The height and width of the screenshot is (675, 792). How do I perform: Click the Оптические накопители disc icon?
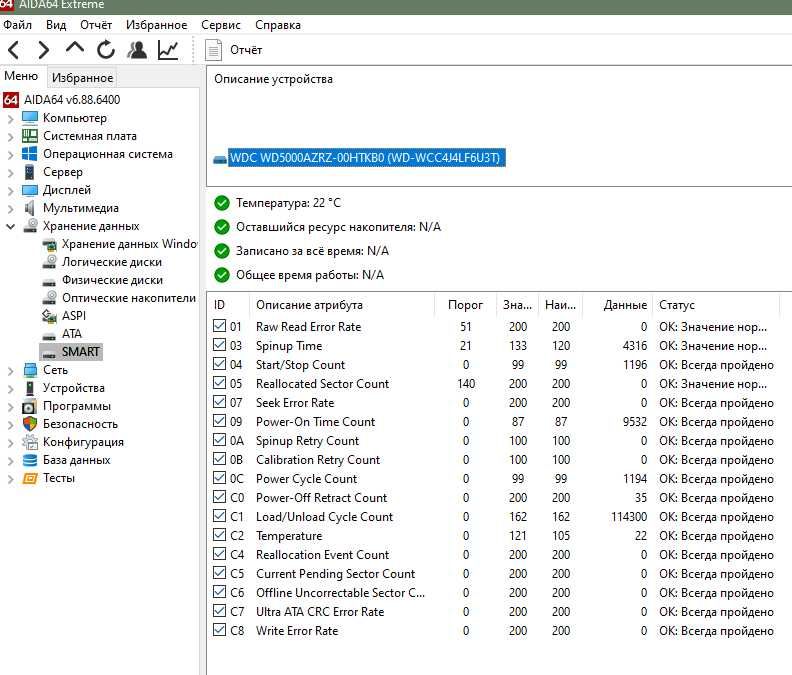point(49,298)
